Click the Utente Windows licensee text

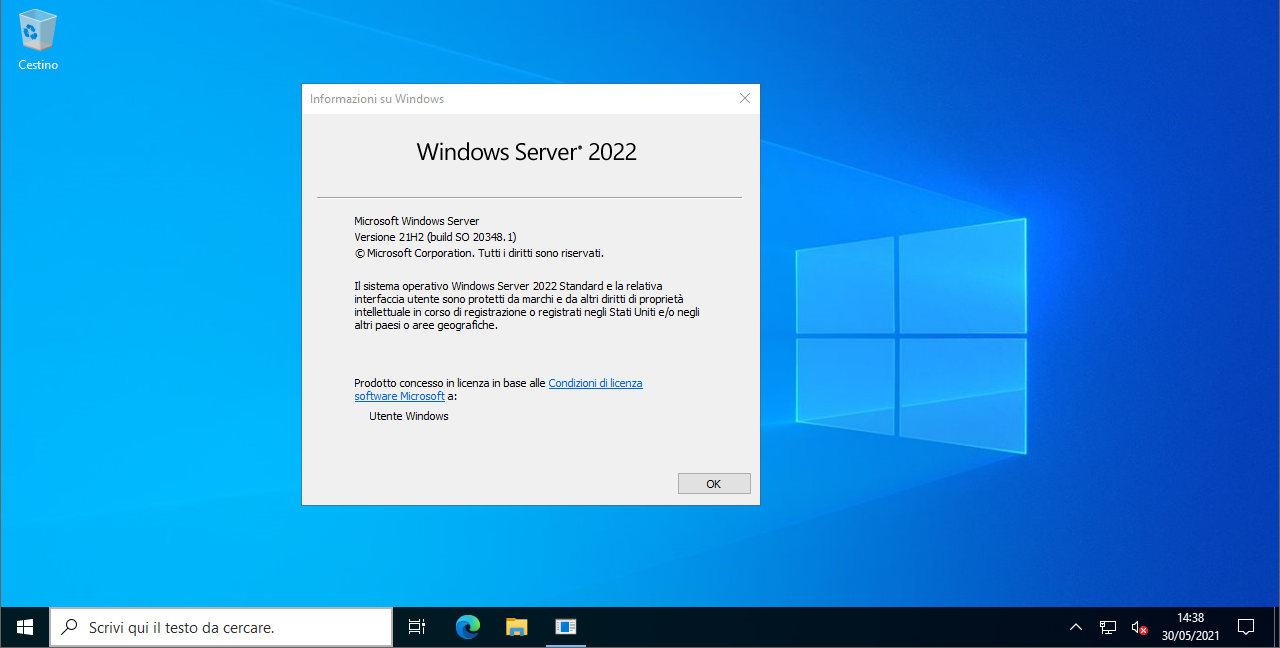[x=409, y=416]
